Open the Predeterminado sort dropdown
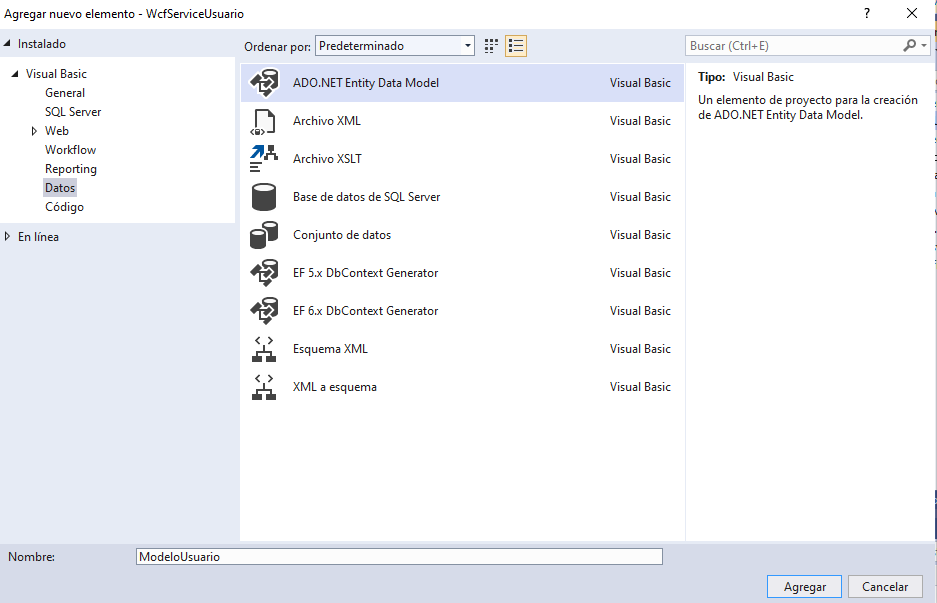The image size is (937, 603). tap(464, 45)
